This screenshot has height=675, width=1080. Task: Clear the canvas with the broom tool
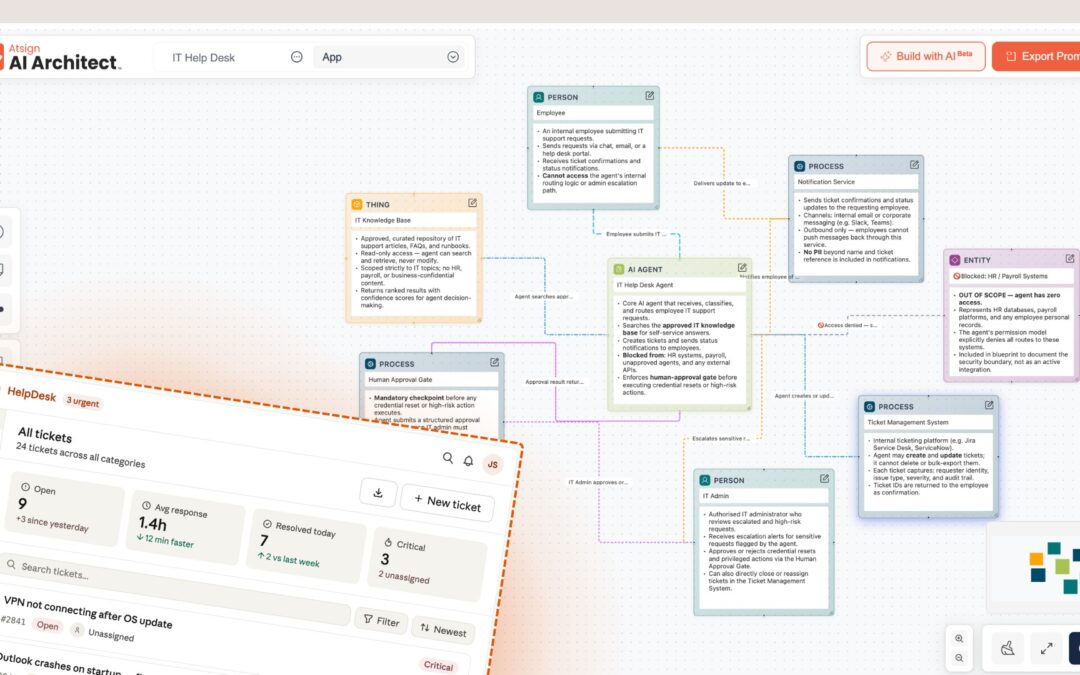1008,648
